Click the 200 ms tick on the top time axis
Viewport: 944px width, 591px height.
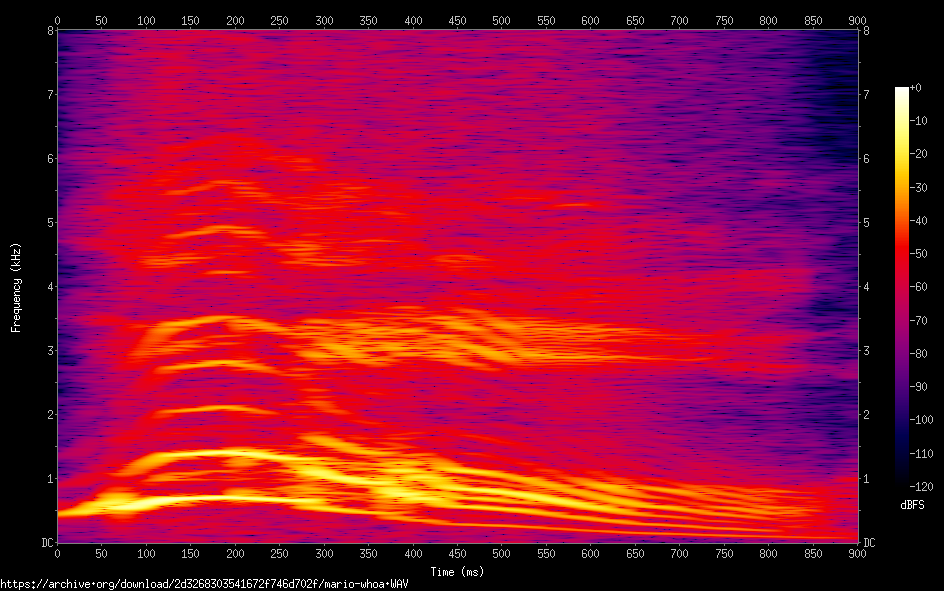tap(235, 20)
